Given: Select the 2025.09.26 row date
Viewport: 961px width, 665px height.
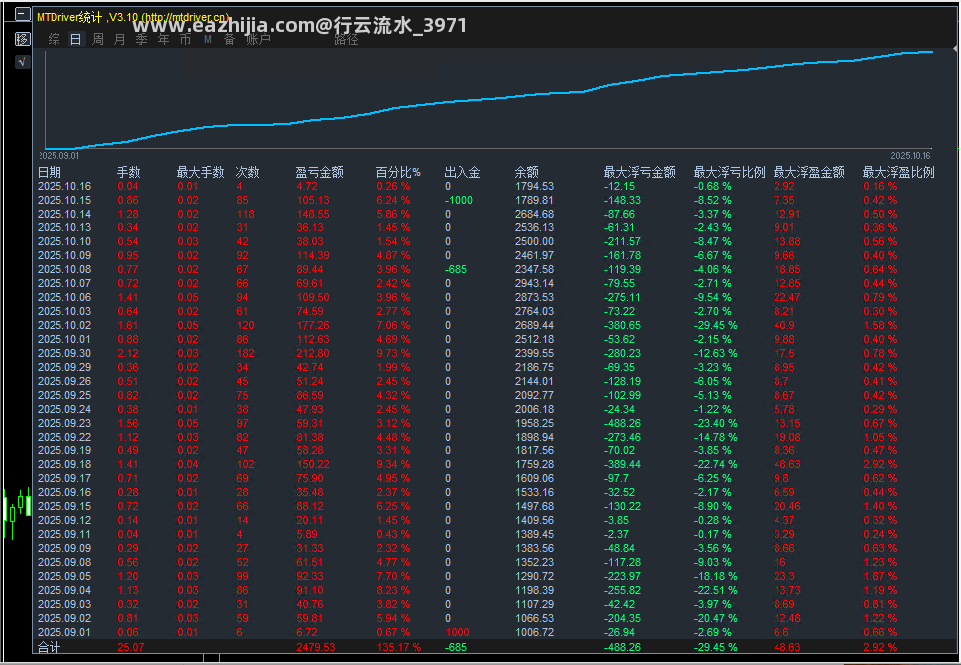Looking at the screenshot, I should tap(64, 381).
